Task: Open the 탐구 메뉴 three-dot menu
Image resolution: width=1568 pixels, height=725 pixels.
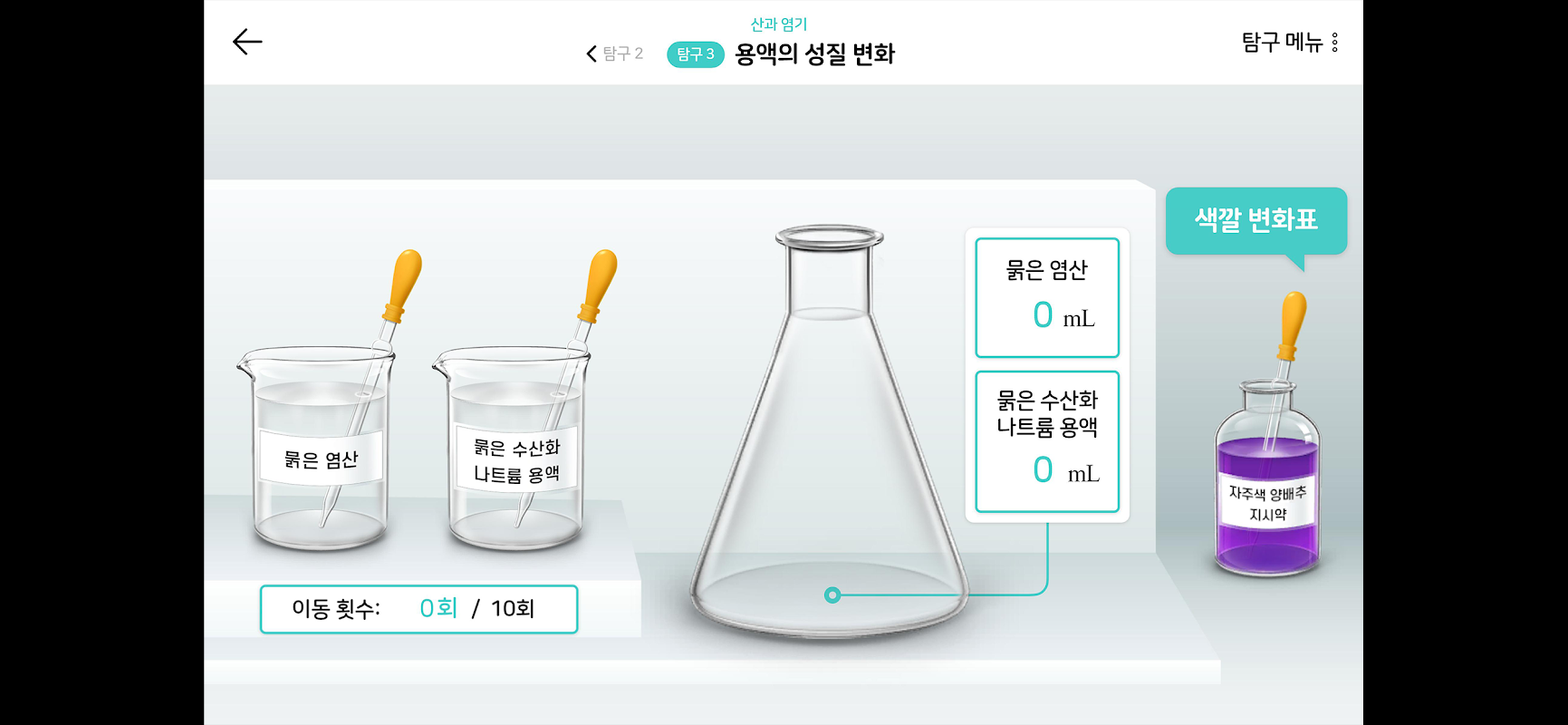Action: point(1334,43)
